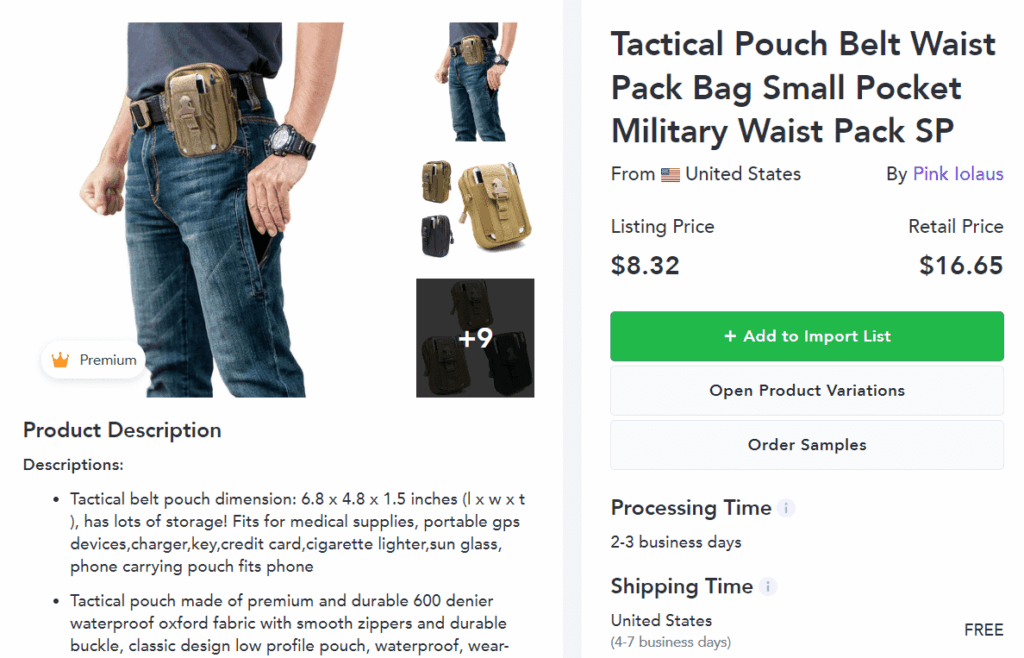Click the product title text
Viewport: 1024px width, 658px height.
pyautogui.click(x=803, y=87)
